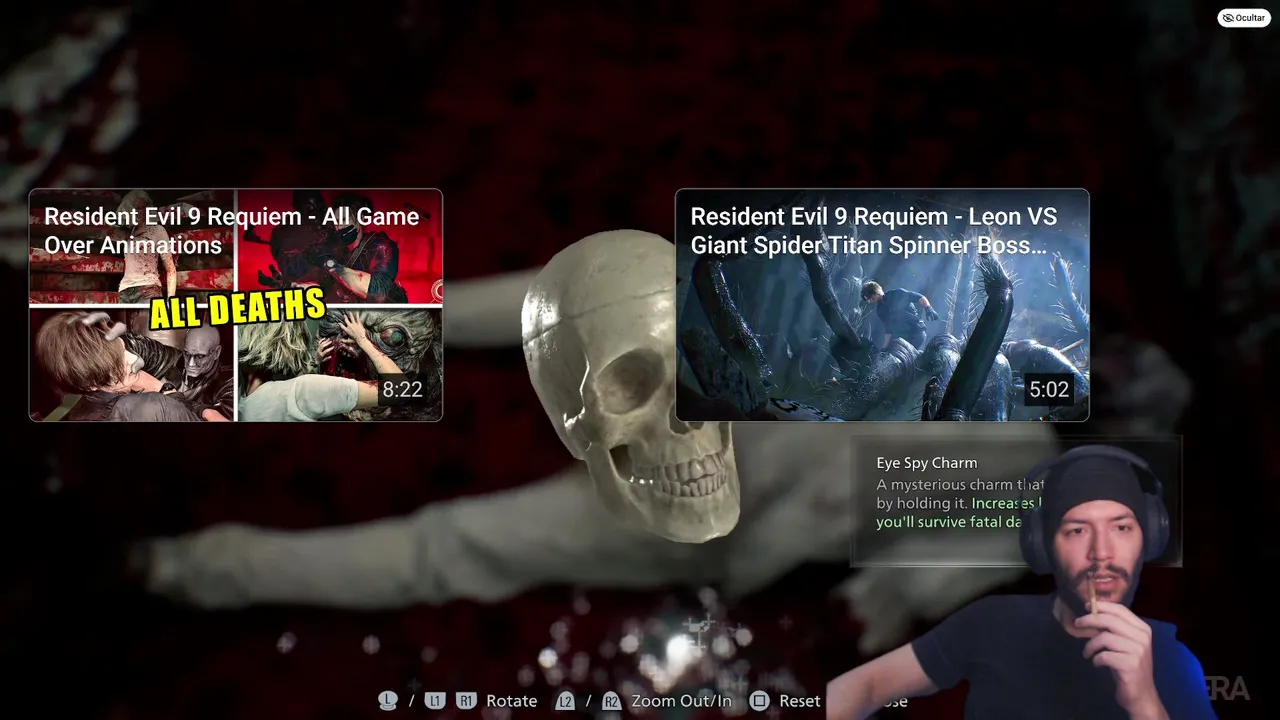The height and width of the screenshot is (720, 1280).
Task: Click the R2 trigger icon
Action: [611, 701]
